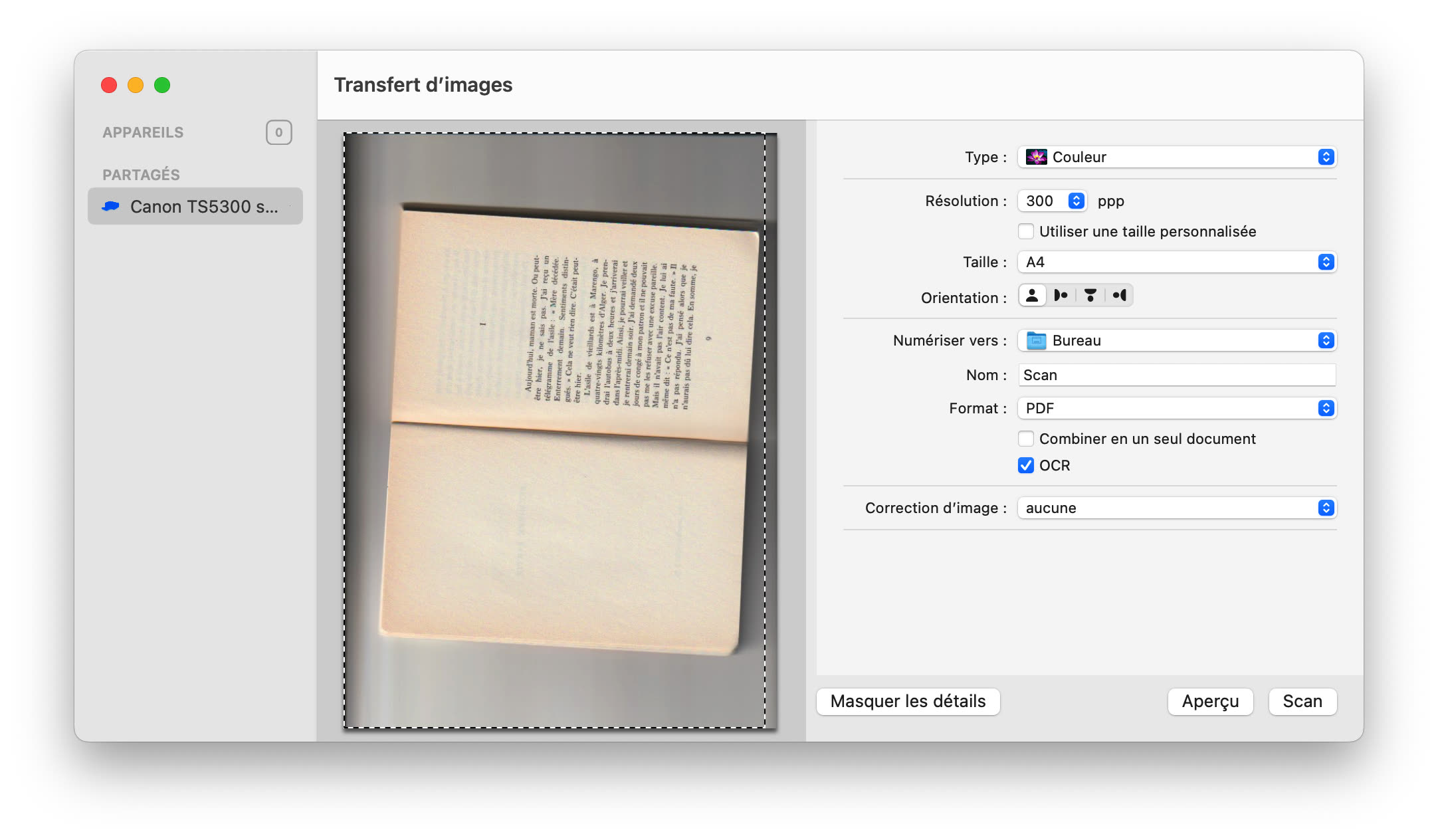Pick the upside-down orientation icon
Viewport: 1438px width, 840px height.
(1090, 296)
